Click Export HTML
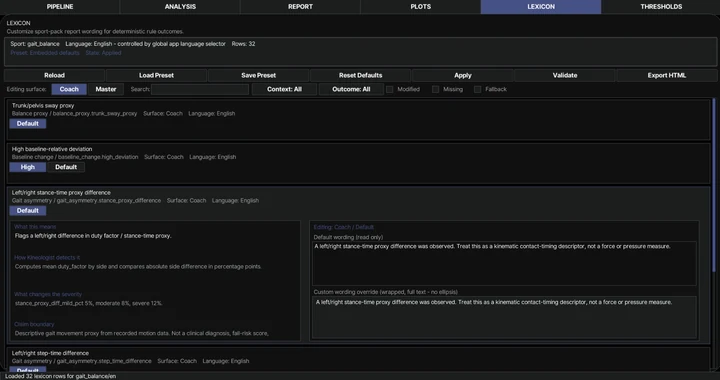 (667, 75)
